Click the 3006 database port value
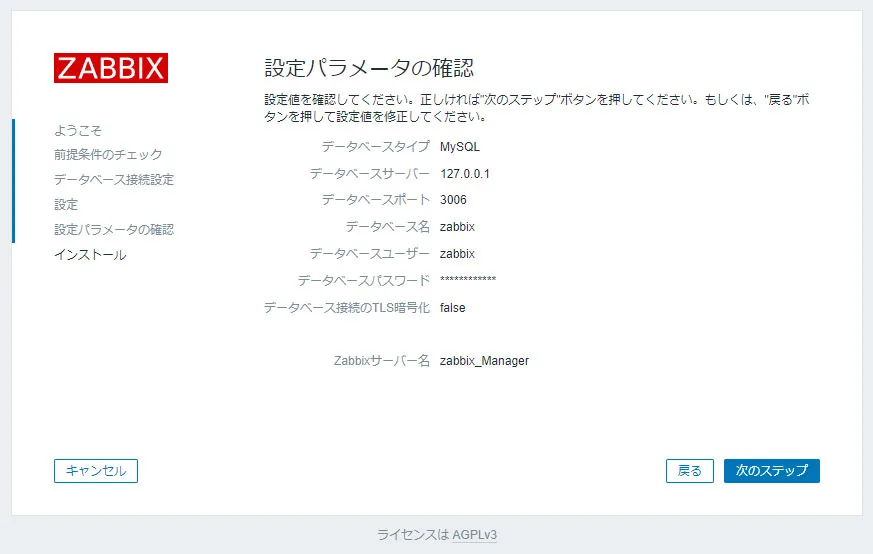The width and height of the screenshot is (873, 554). point(453,200)
